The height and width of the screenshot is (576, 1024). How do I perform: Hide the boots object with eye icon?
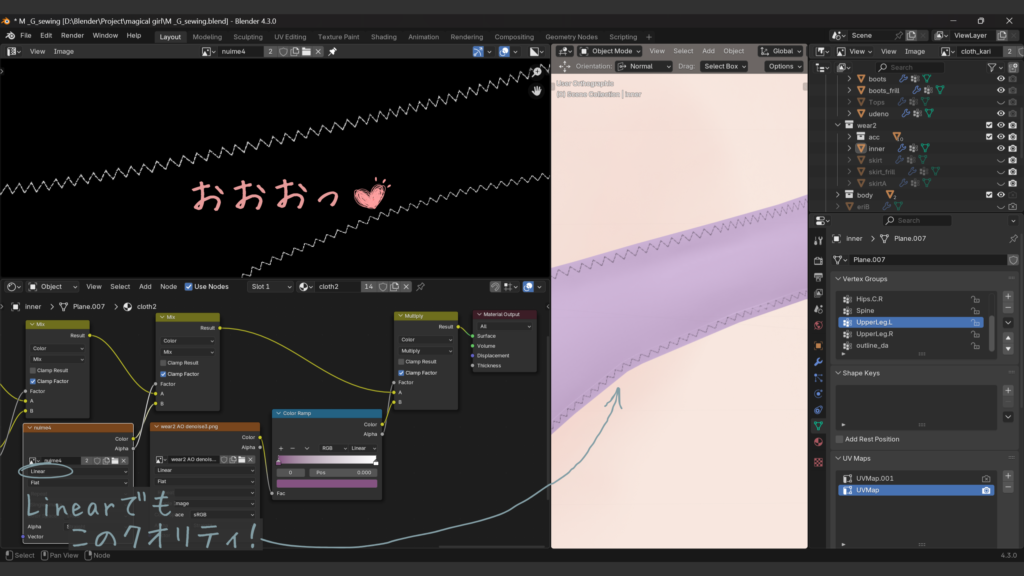(1000, 78)
